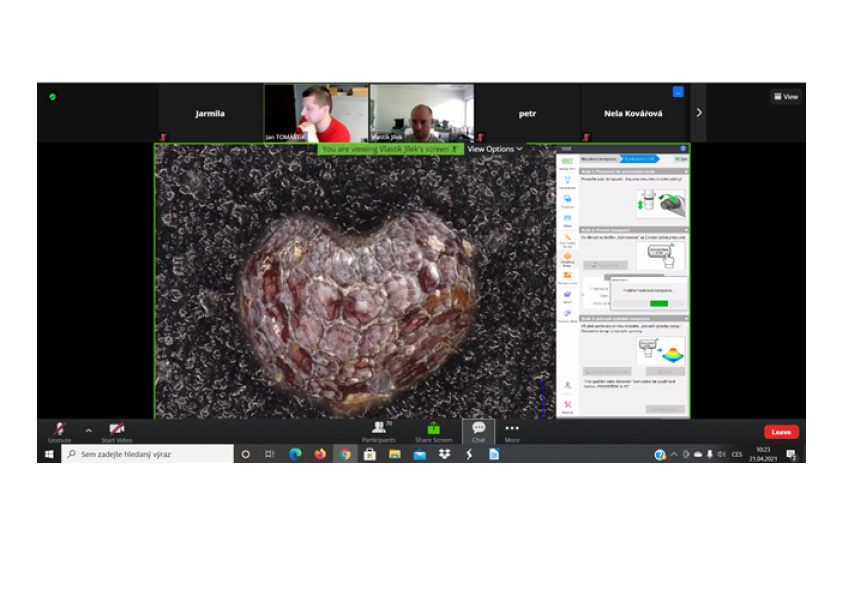Open the View layout menu

(x=786, y=97)
